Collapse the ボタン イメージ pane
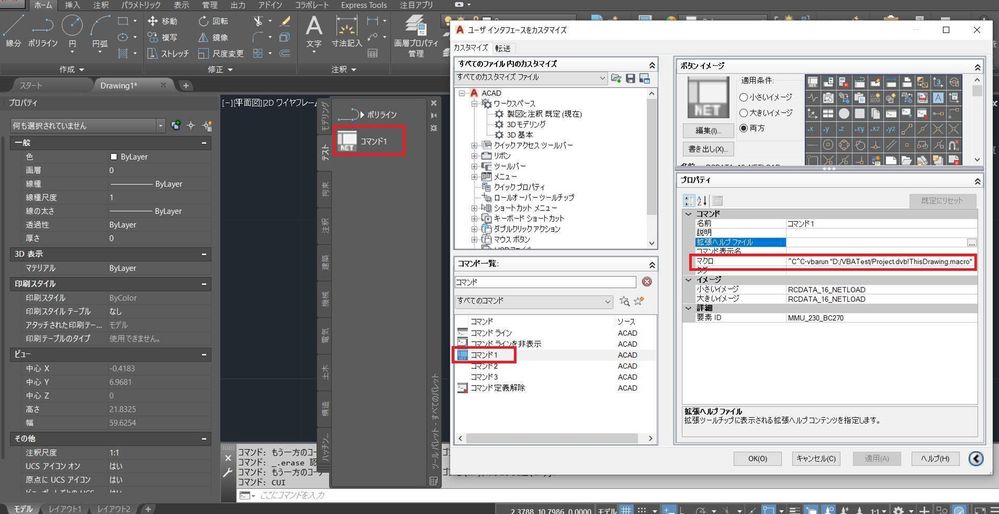This screenshot has height=514, width=999. [978, 66]
